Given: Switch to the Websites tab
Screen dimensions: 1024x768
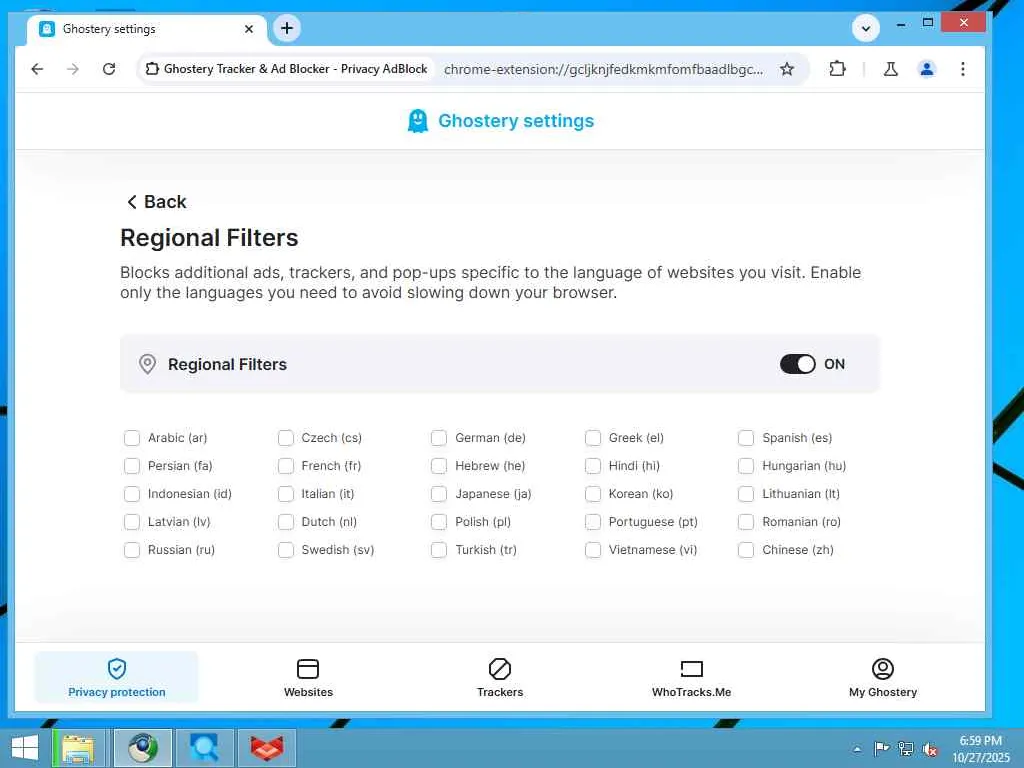Looking at the screenshot, I should (308, 677).
